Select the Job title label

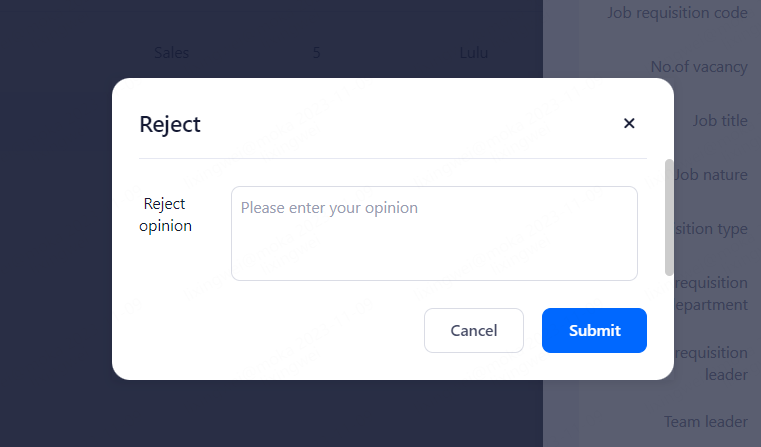[720, 121]
